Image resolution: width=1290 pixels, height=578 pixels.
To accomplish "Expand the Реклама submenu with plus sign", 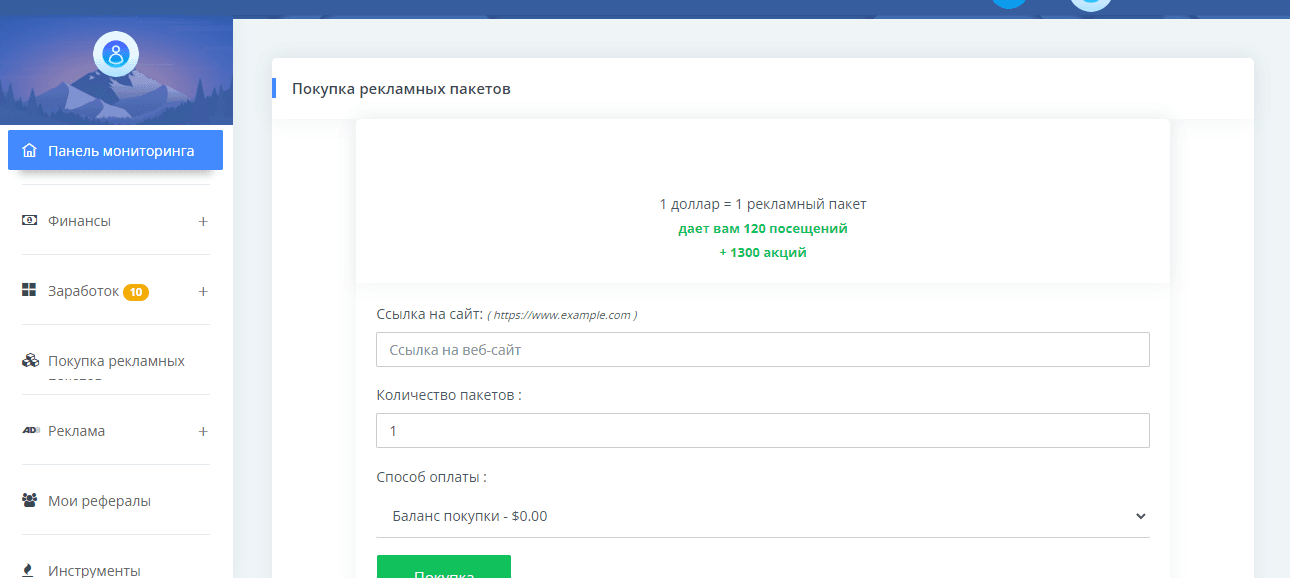I will (203, 431).
